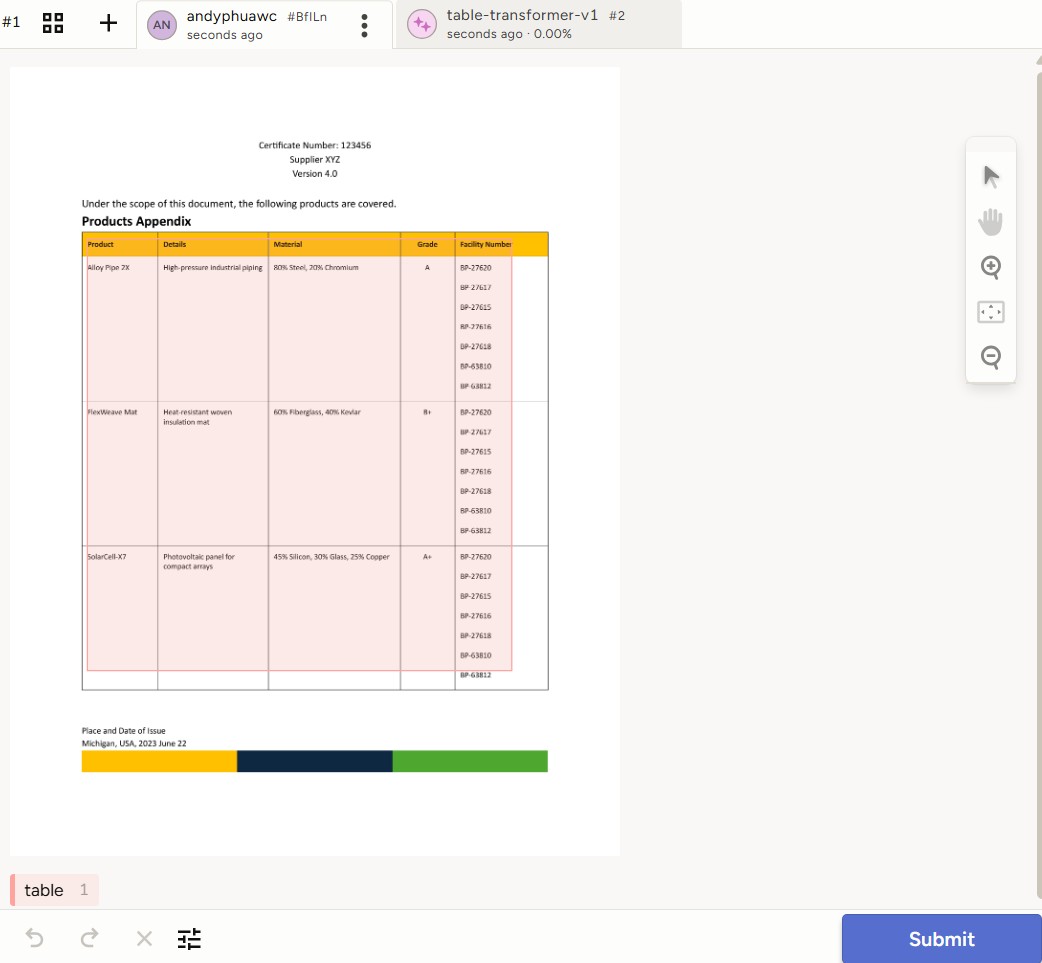This screenshot has width=1042, height=963.
Task: Activate the hand pan tool
Action: (x=991, y=222)
